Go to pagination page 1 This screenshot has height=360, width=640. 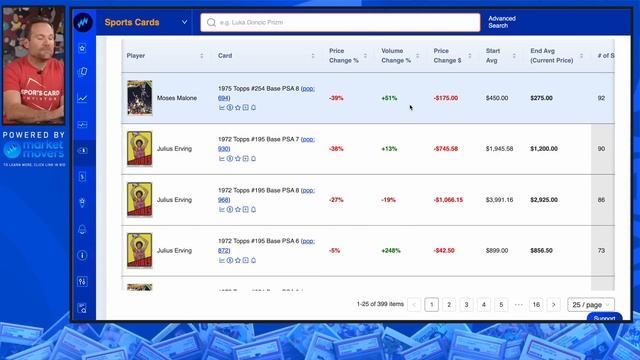click(x=431, y=305)
